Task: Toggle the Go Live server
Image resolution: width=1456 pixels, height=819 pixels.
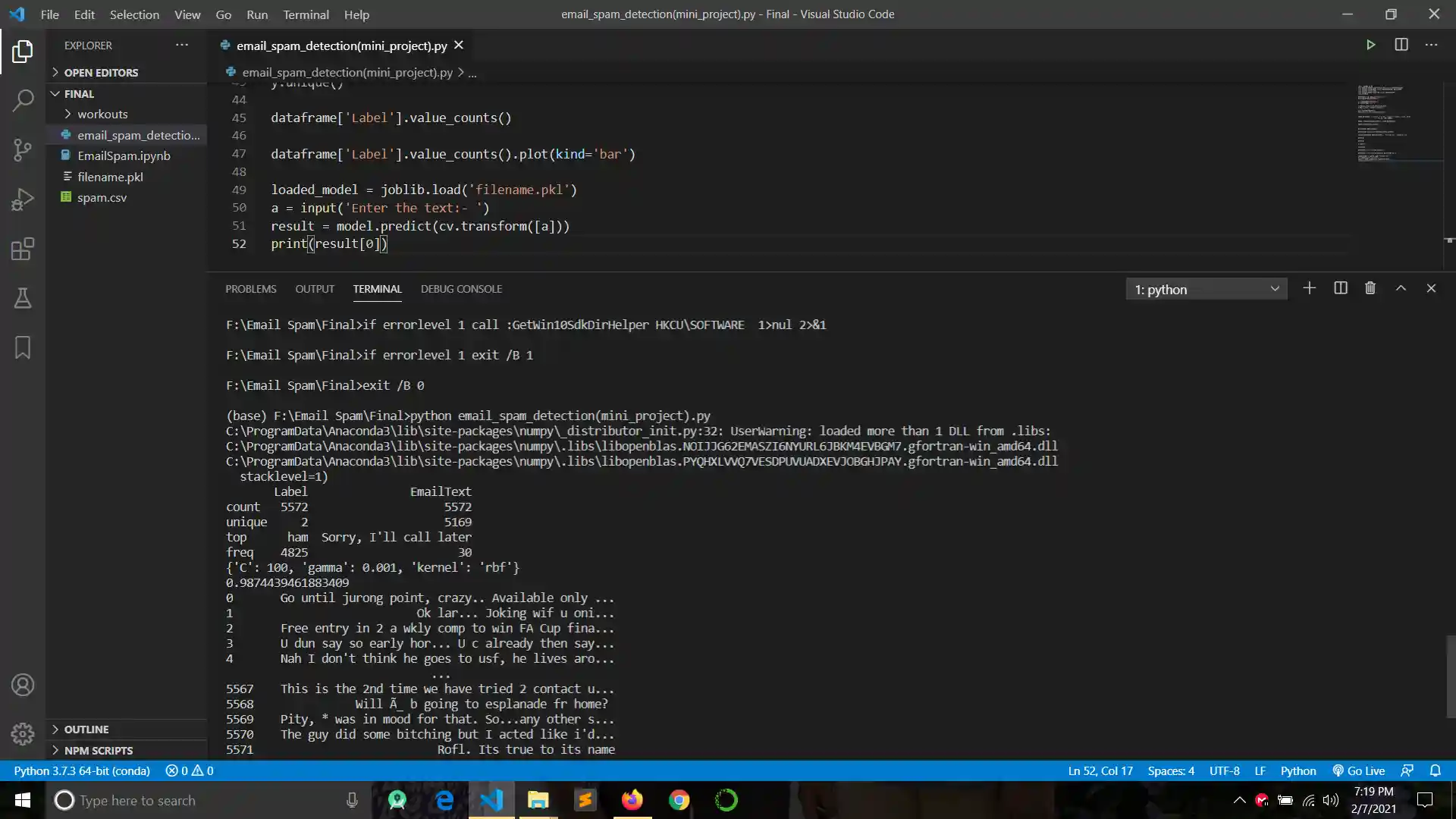Action: click(x=1358, y=770)
